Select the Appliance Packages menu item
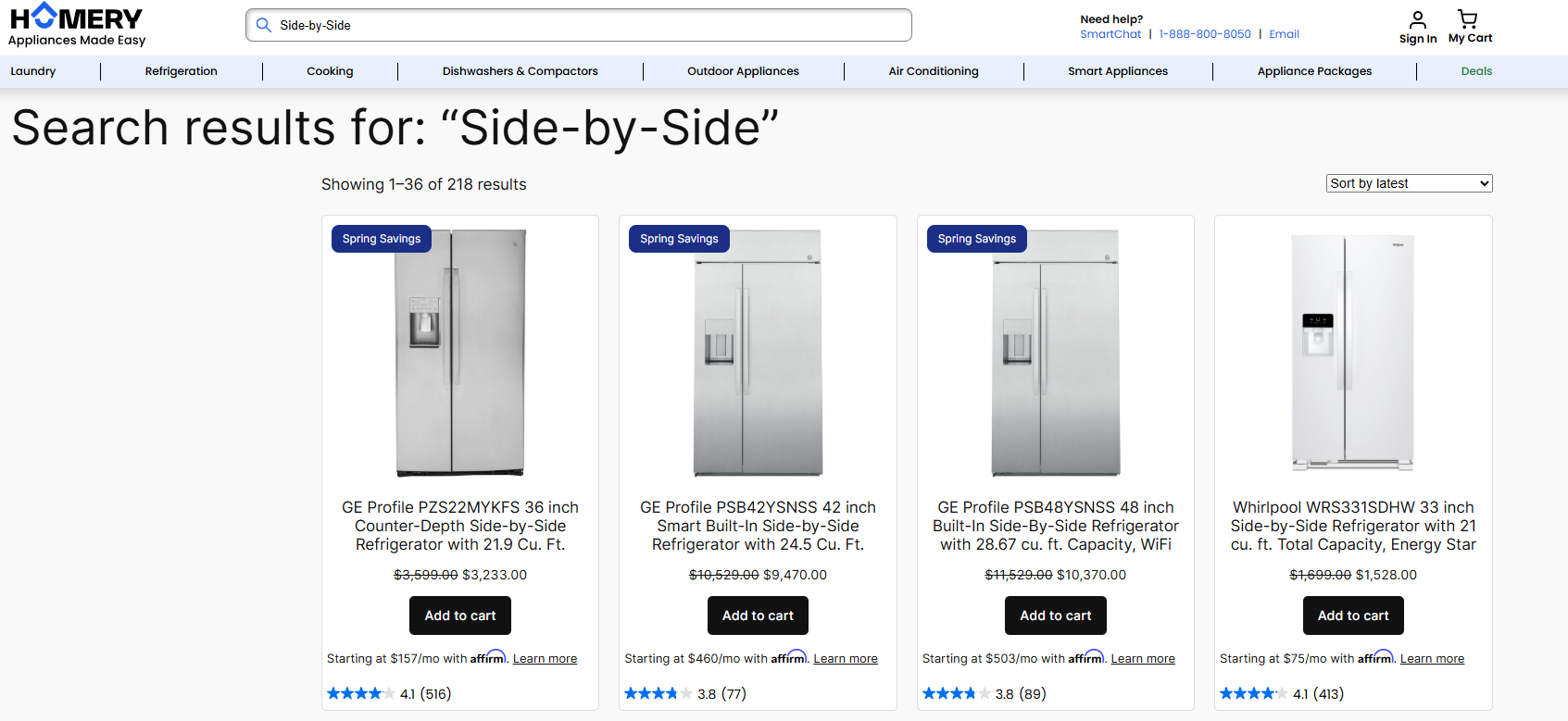Screen dimensions: 1568x721 coord(1314,71)
